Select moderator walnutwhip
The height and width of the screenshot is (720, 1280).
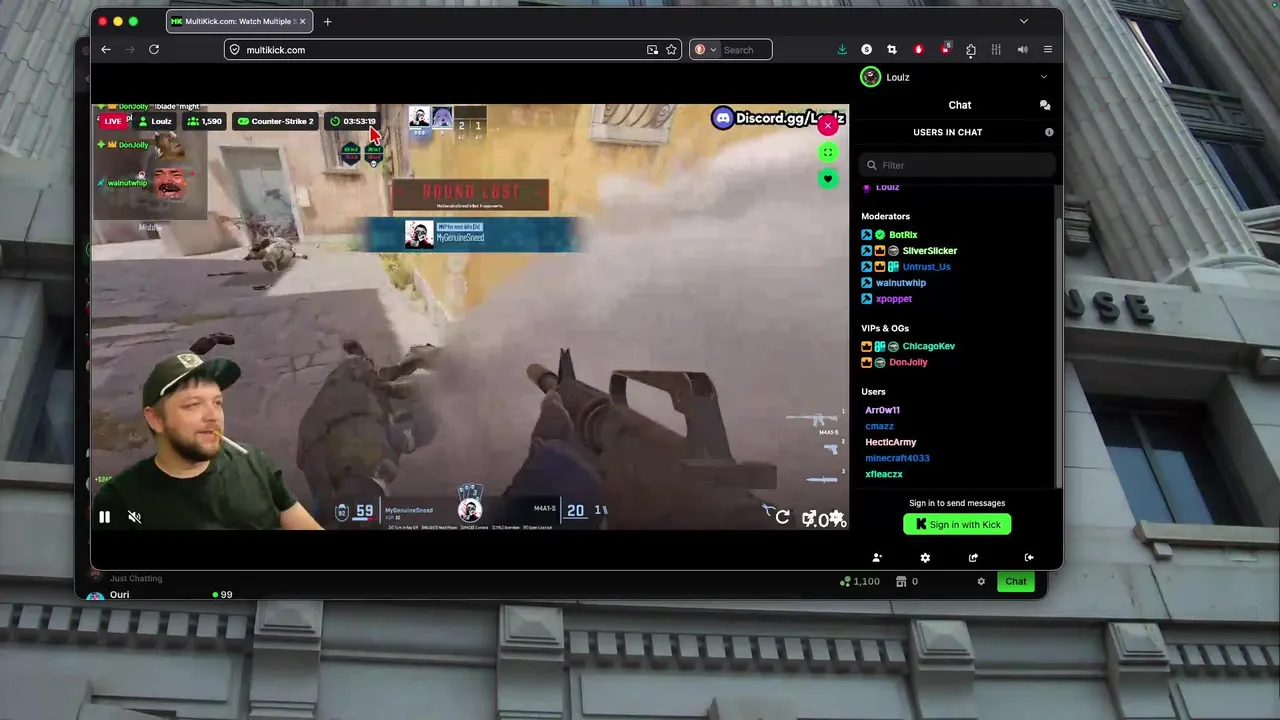point(900,283)
